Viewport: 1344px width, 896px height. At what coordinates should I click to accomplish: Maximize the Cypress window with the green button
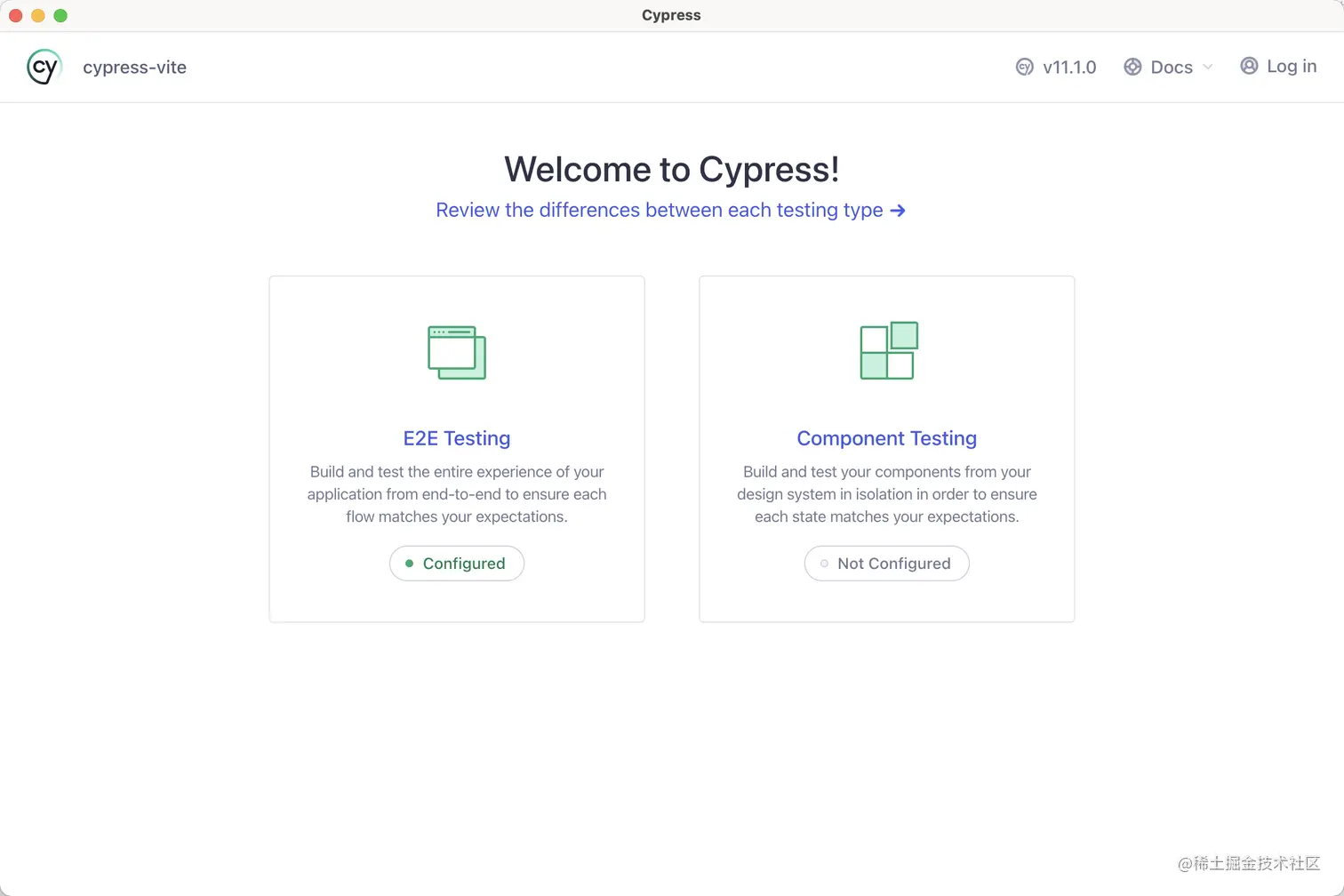(60, 15)
